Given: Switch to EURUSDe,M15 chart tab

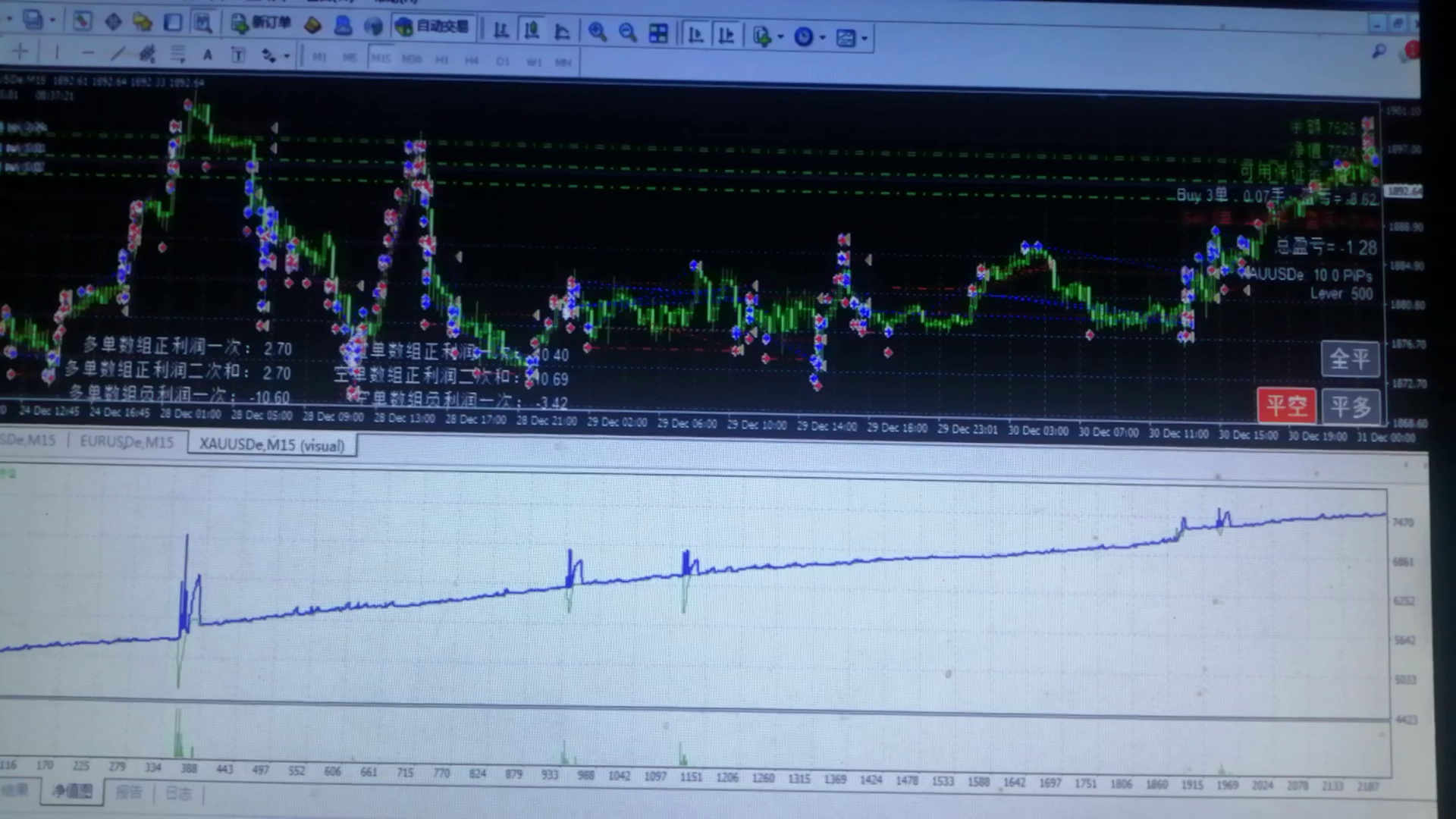Looking at the screenshot, I should (127, 442).
